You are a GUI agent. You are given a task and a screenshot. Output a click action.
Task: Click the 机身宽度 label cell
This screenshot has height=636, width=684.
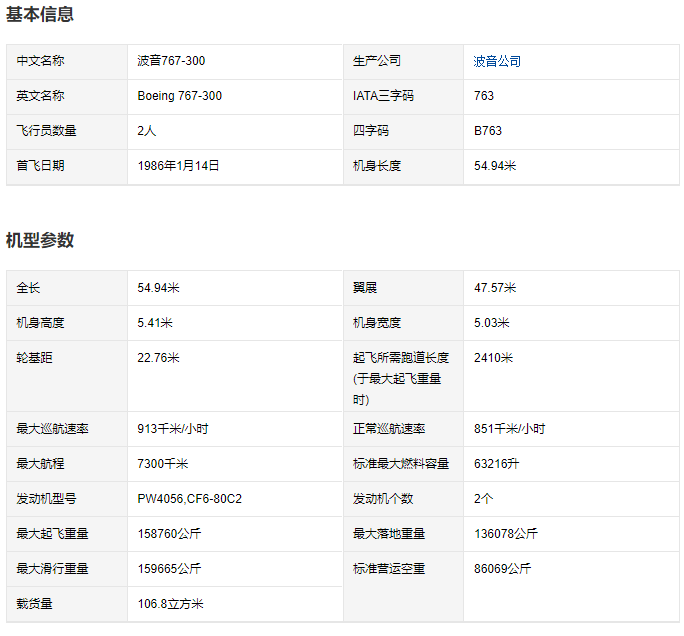click(x=403, y=323)
